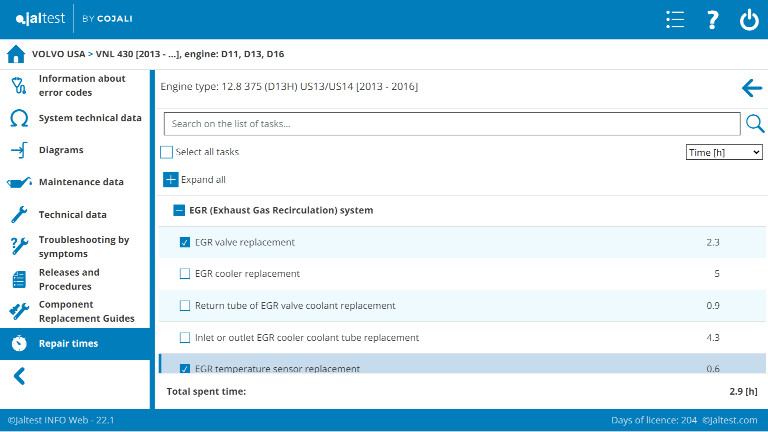Open the Diagrams section
The width and height of the screenshot is (768, 432).
point(61,150)
